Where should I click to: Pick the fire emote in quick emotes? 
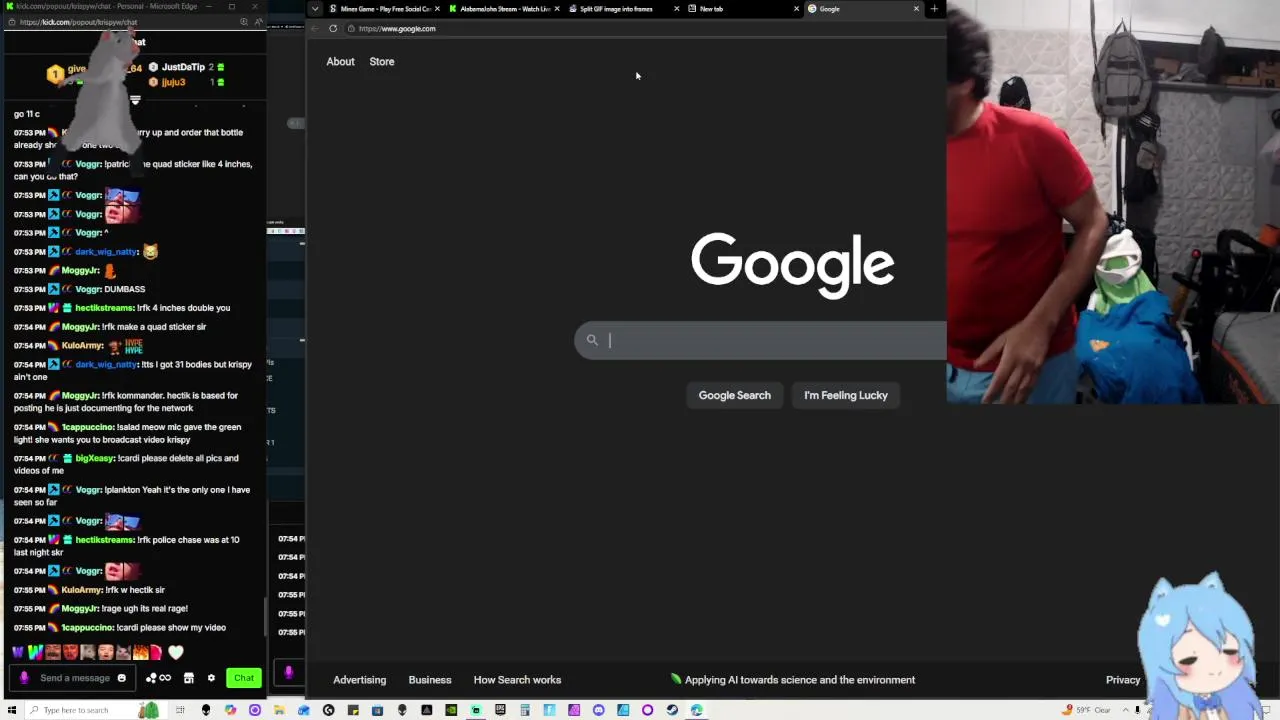point(141,652)
